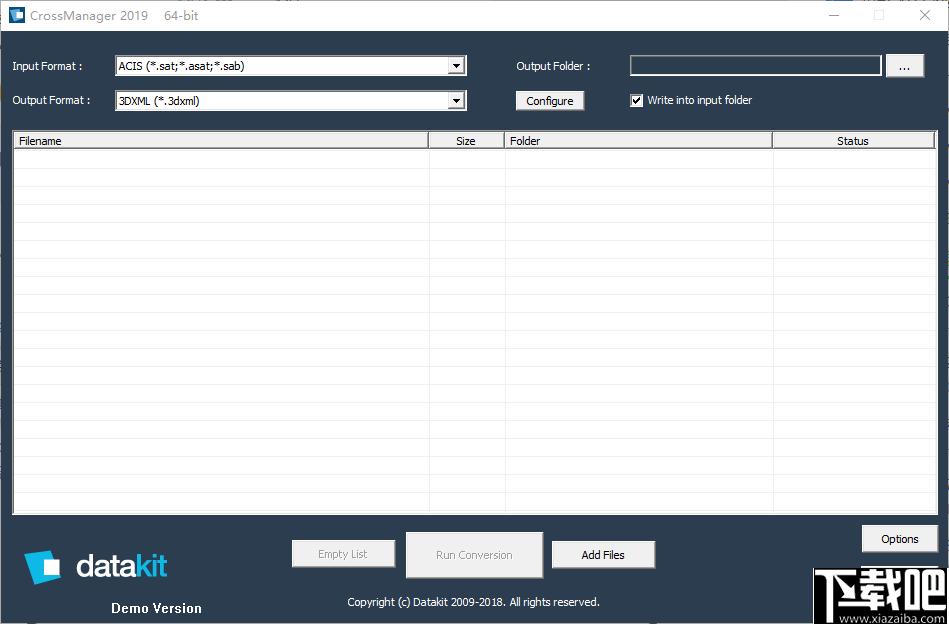Click the Datakit copyright text
This screenshot has height=624, width=949.
pyautogui.click(x=473, y=602)
